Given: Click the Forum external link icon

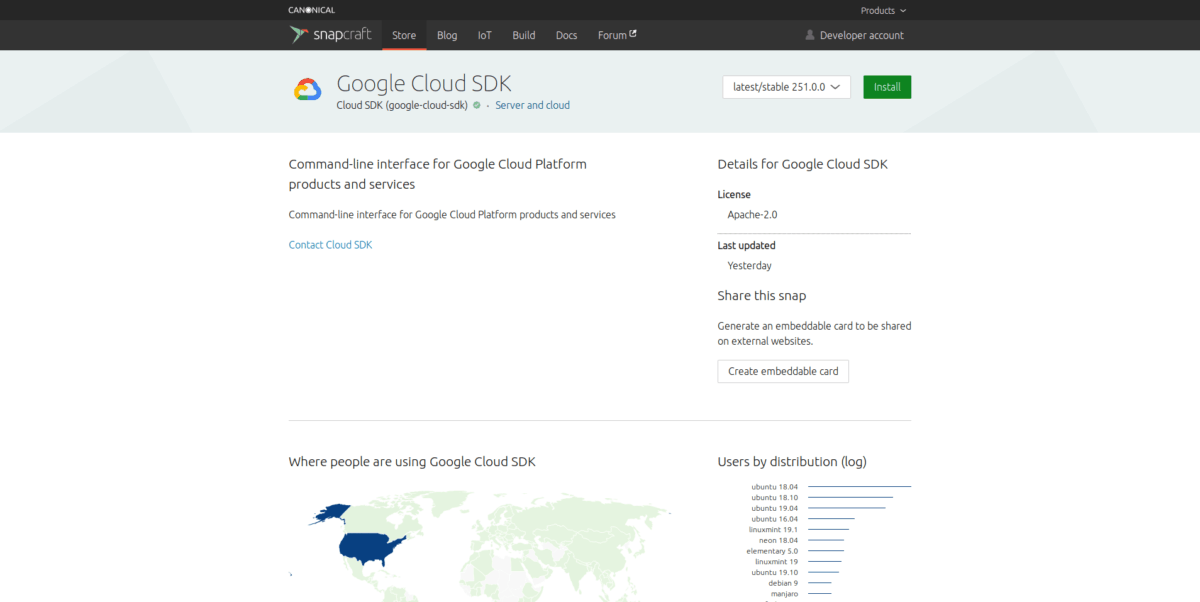Looking at the screenshot, I should click(633, 34).
